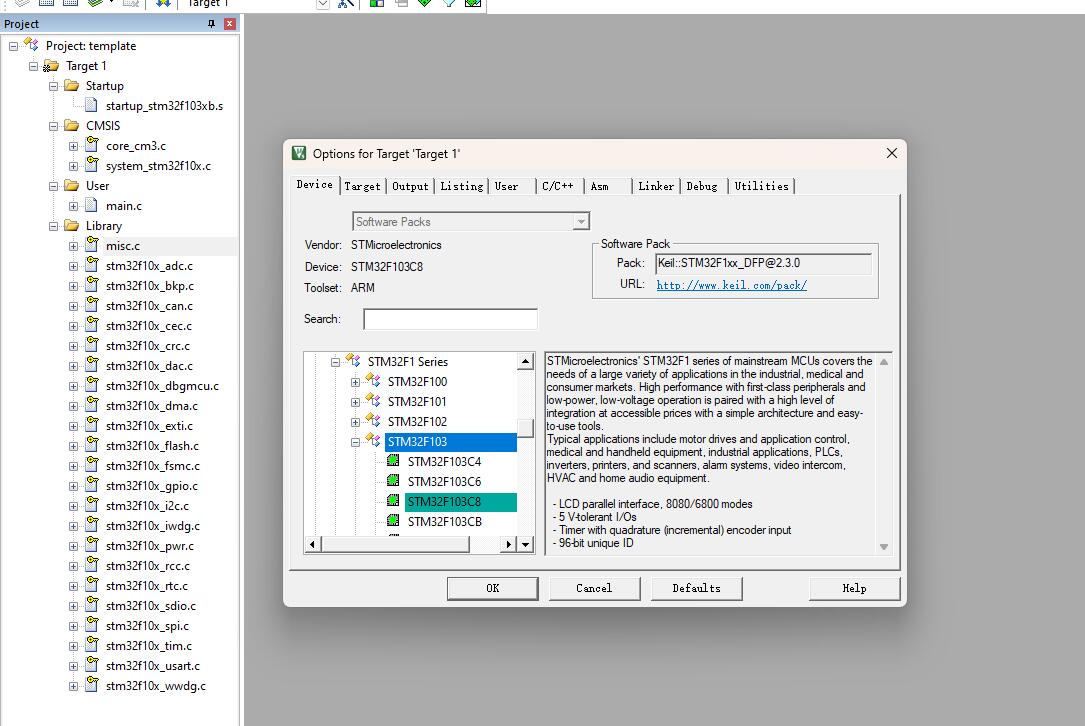
Task: Click device list scroll-up arrow
Action: point(526,361)
